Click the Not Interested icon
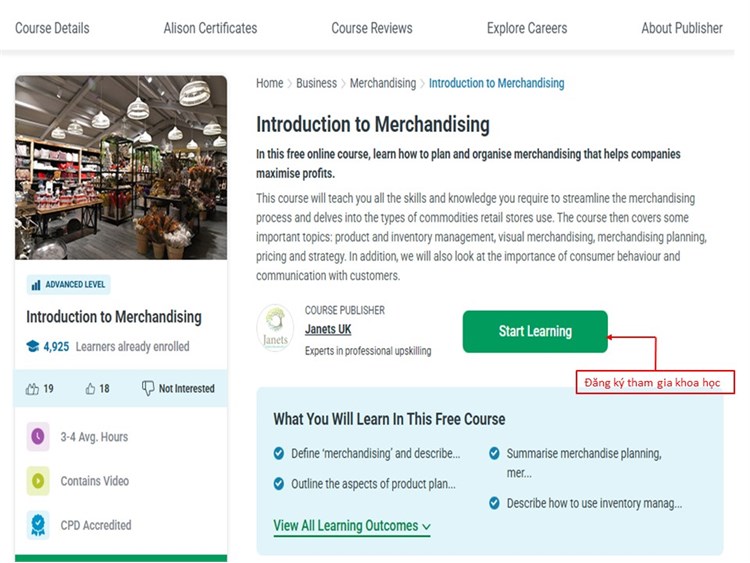This screenshot has width=750, height=563. coord(148,388)
